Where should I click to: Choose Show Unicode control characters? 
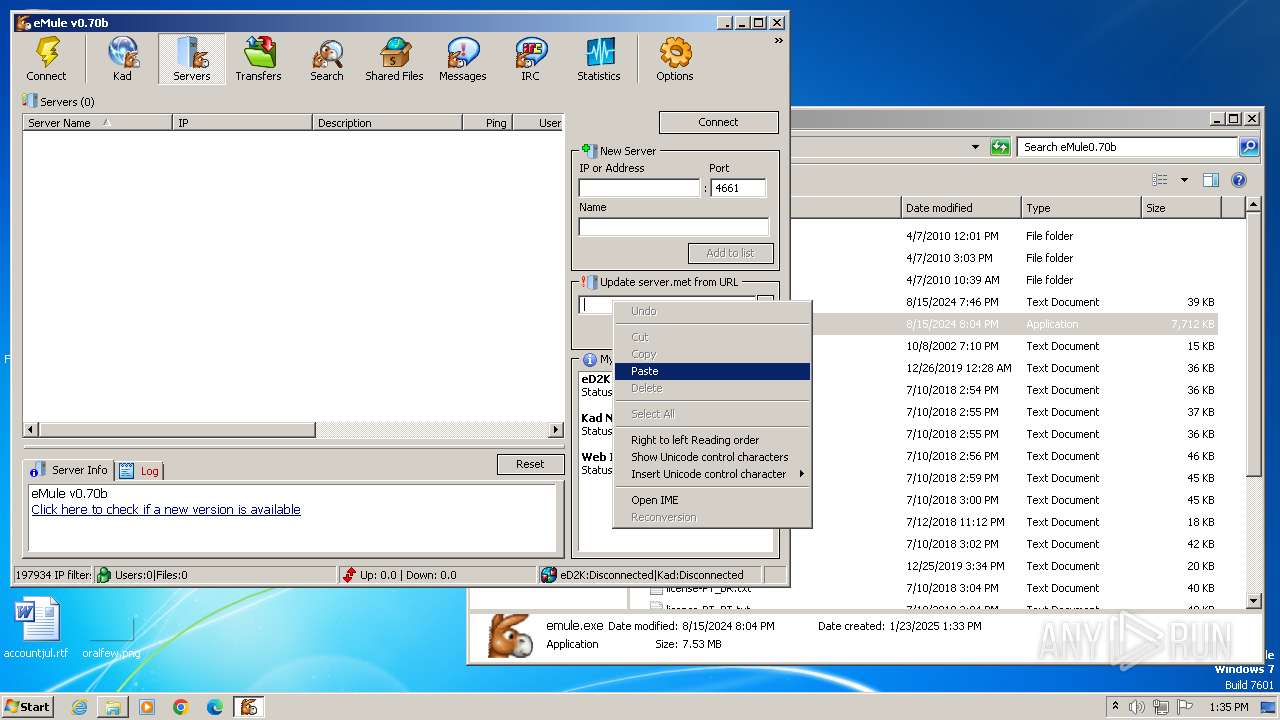[711, 457]
